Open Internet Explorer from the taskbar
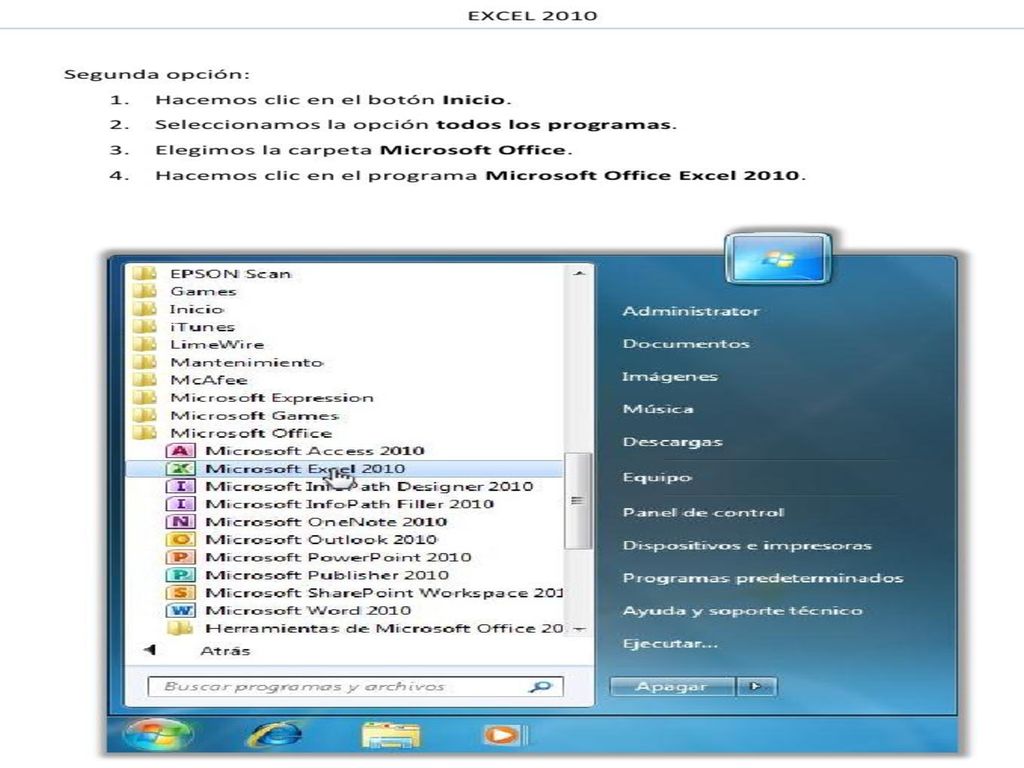 pos(276,735)
